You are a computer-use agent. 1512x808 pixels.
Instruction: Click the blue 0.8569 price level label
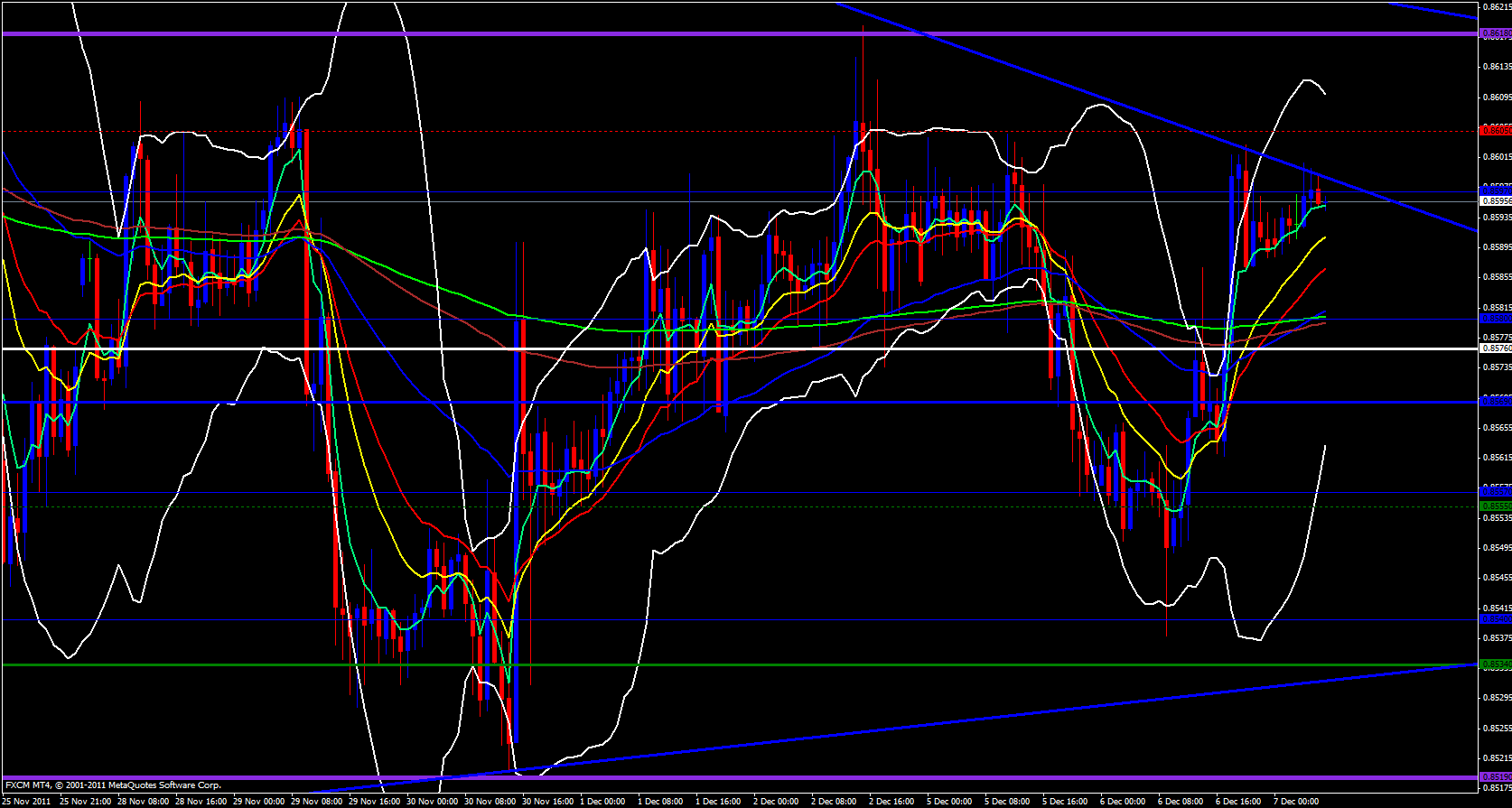pos(1495,401)
